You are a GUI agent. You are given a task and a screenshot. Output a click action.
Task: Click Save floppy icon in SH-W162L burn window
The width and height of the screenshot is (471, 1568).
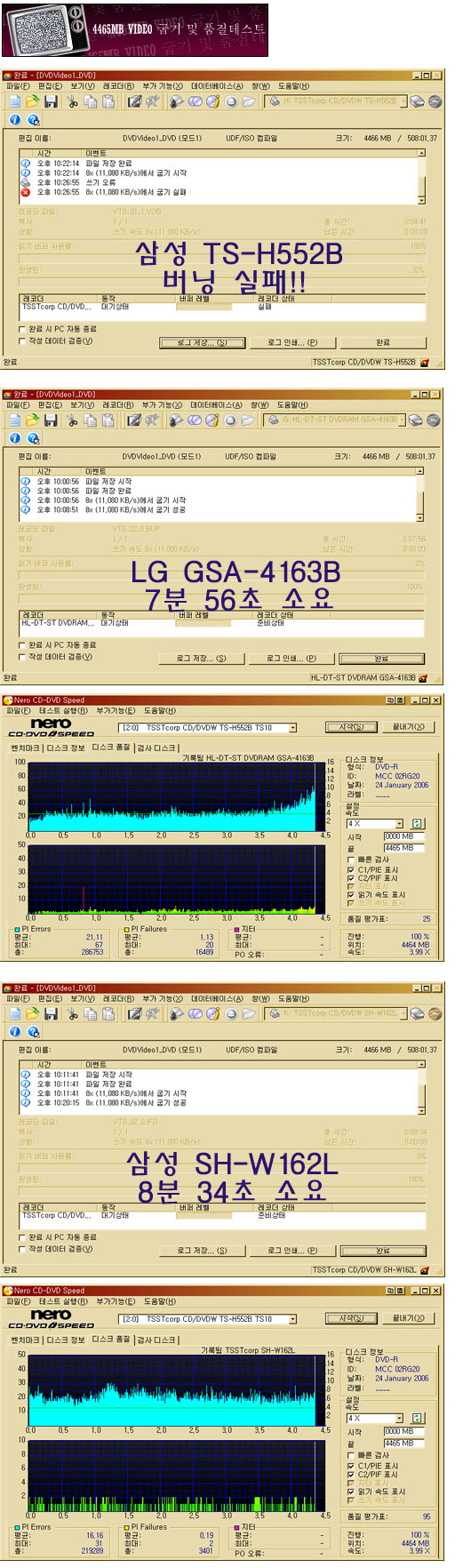click(x=51, y=1013)
